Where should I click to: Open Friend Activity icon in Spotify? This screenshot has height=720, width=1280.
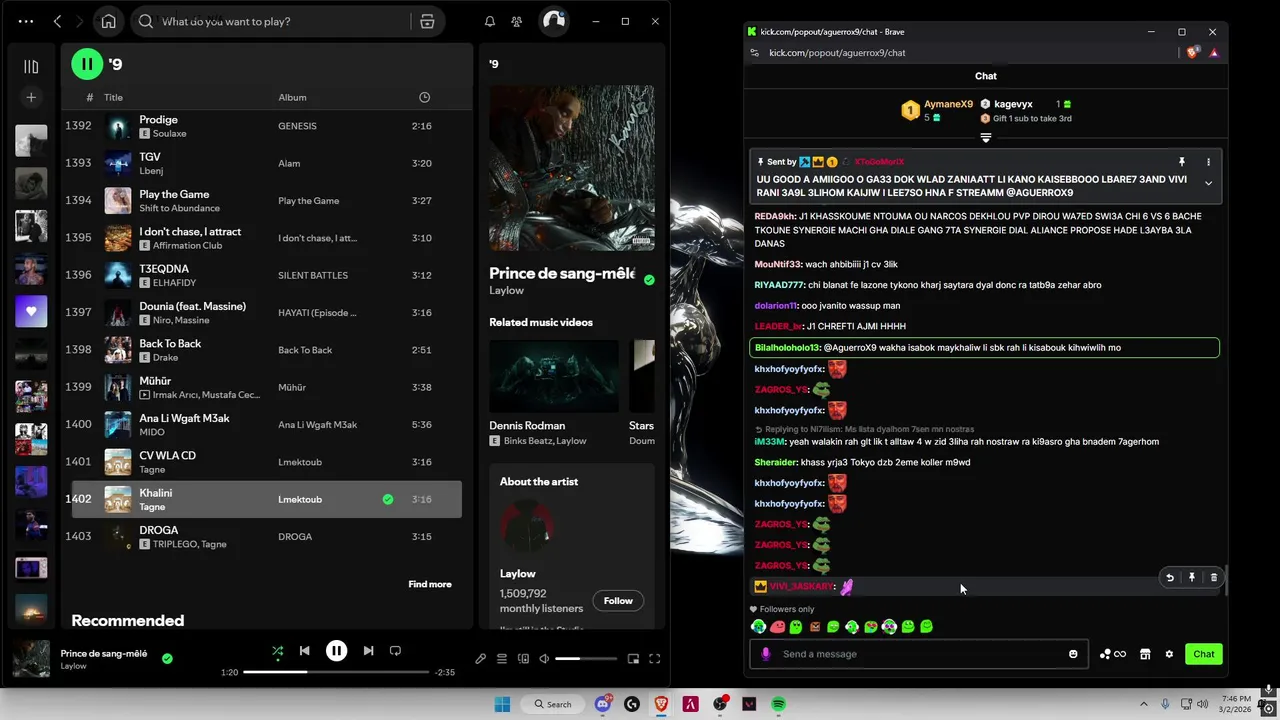517,21
